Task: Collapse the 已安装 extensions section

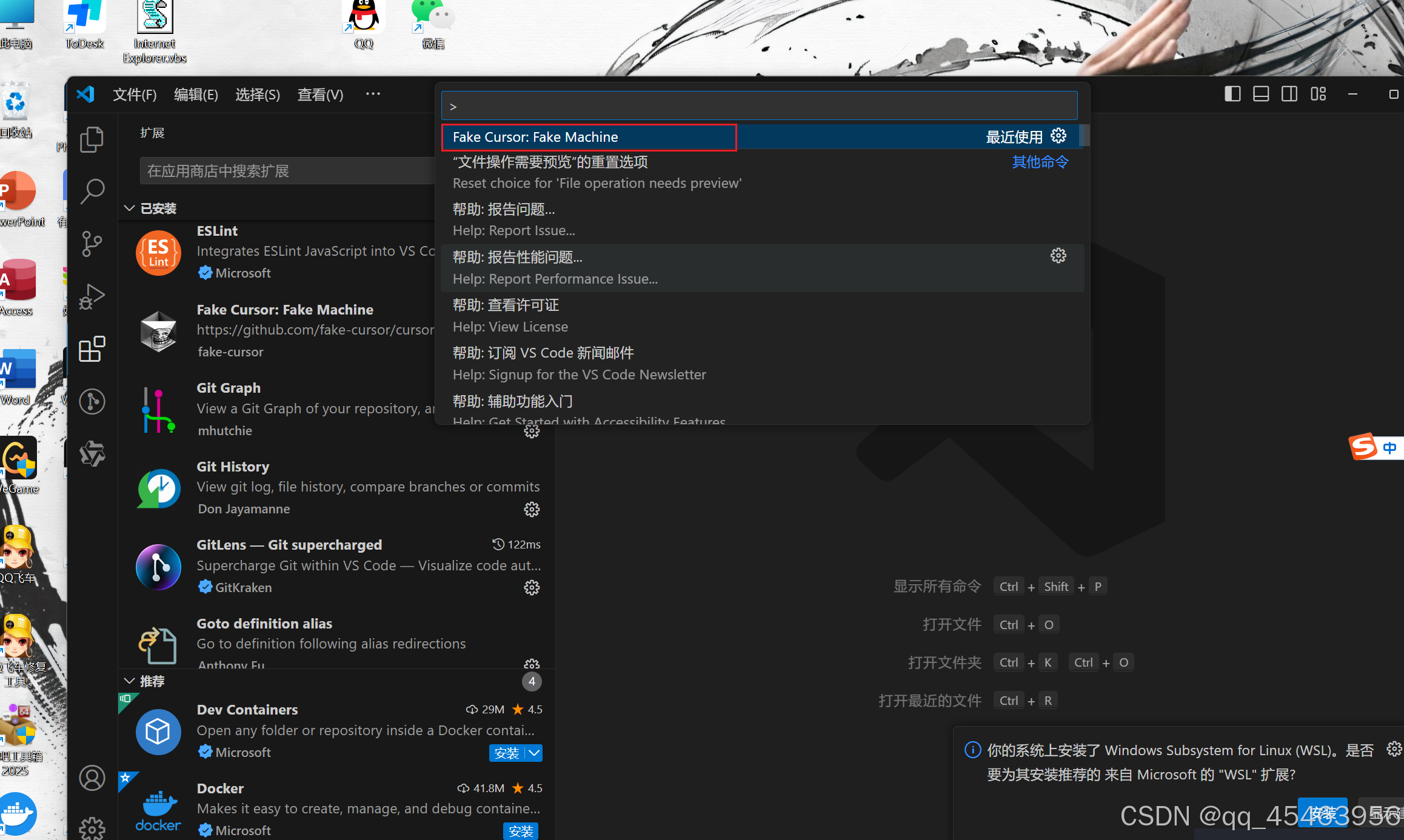Action: 129,208
